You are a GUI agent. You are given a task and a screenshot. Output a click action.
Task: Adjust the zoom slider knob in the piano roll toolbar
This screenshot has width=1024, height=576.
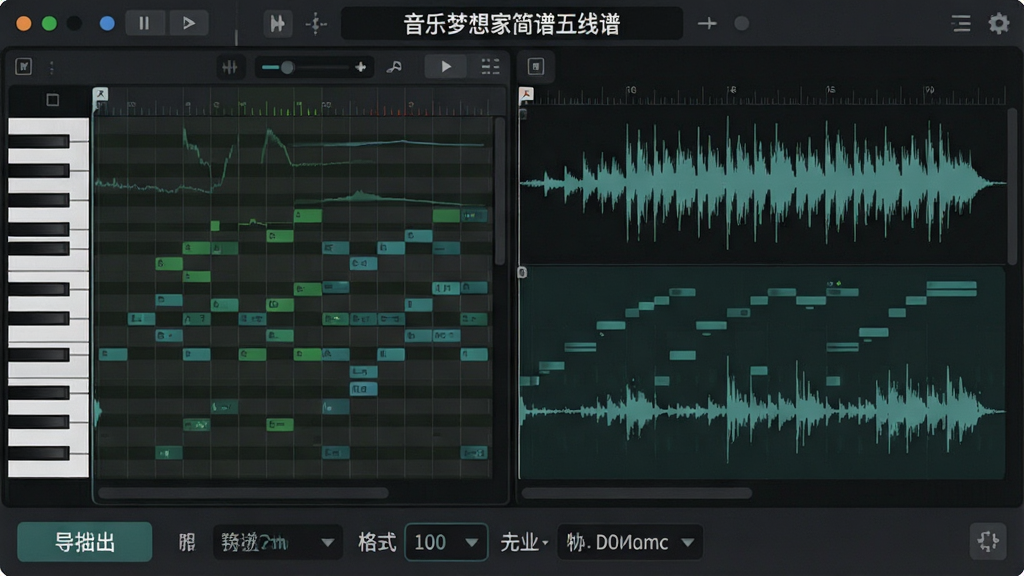[x=287, y=67]
